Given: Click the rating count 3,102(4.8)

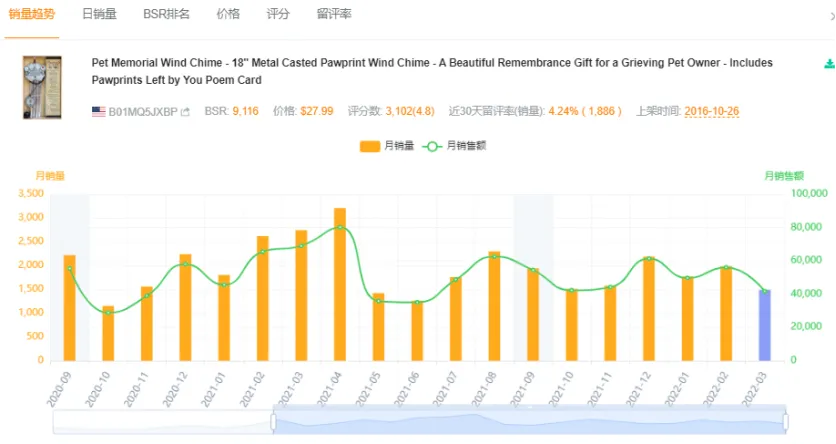Looking at the screenshot, I should 410,111.
